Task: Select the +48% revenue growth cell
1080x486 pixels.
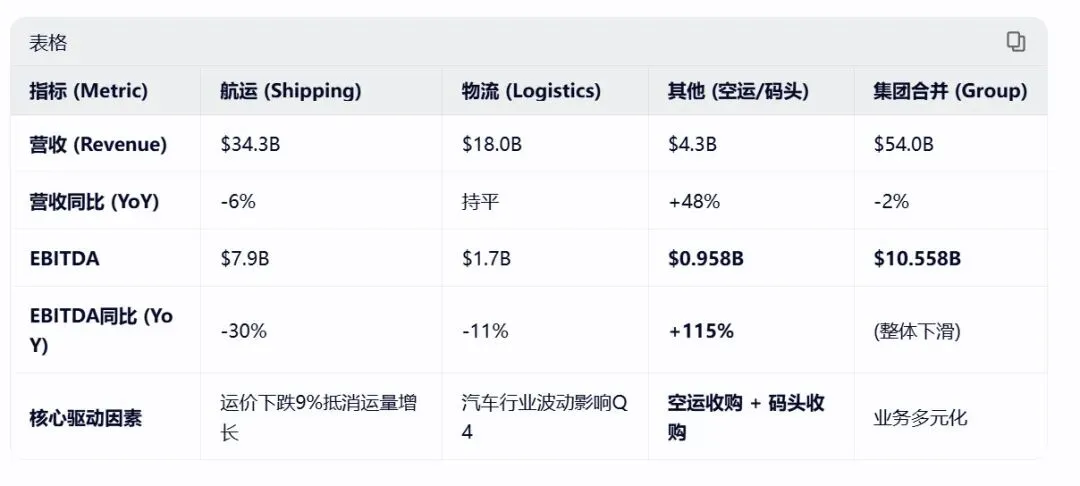Action: point(694,201)
